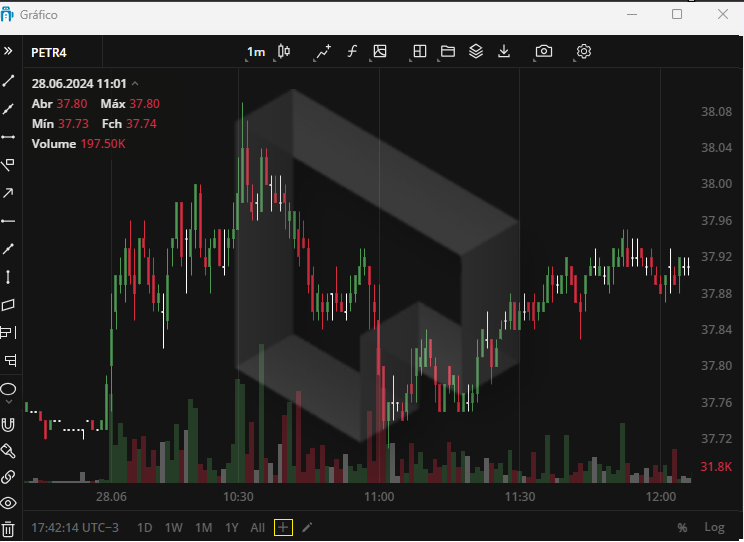744x542 pixels.
Task: Toggle Log scale mode
Action: coord(714,527)
